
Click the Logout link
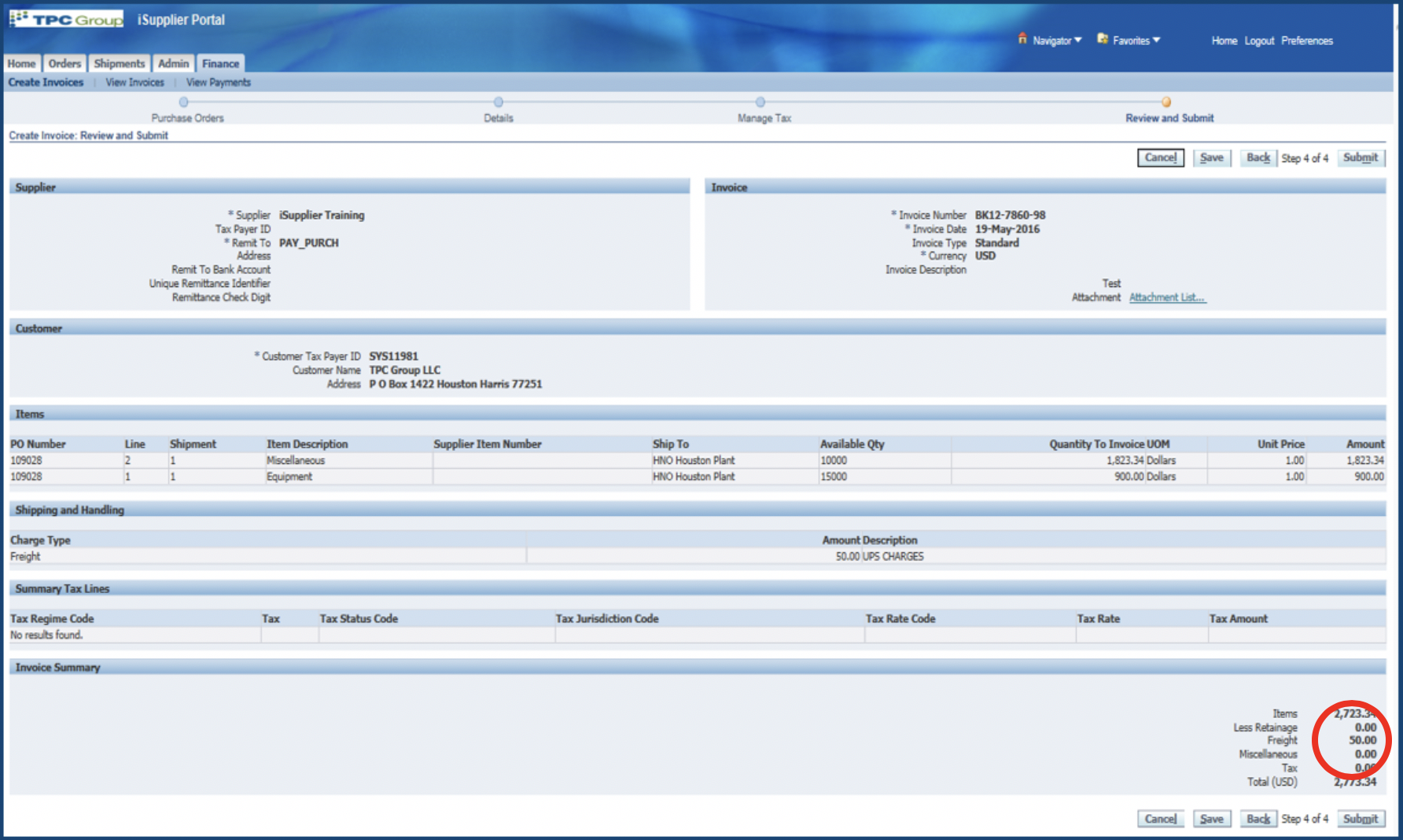click(1259, 41)
